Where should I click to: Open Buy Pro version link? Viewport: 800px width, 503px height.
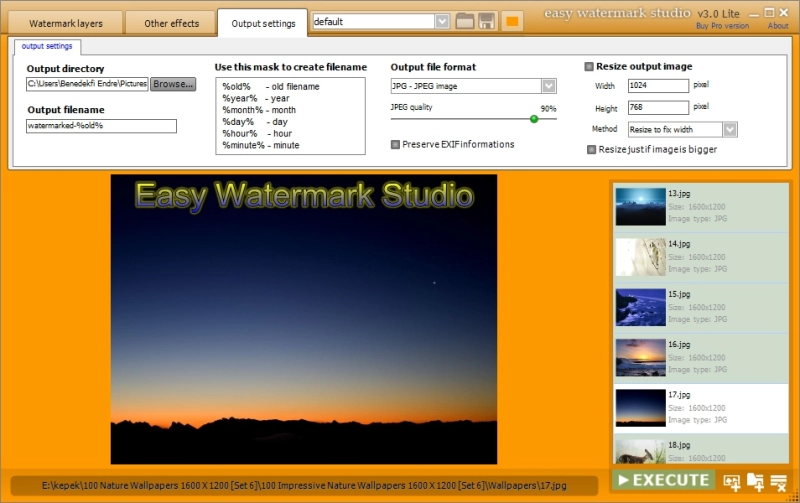tap(722, 26)
